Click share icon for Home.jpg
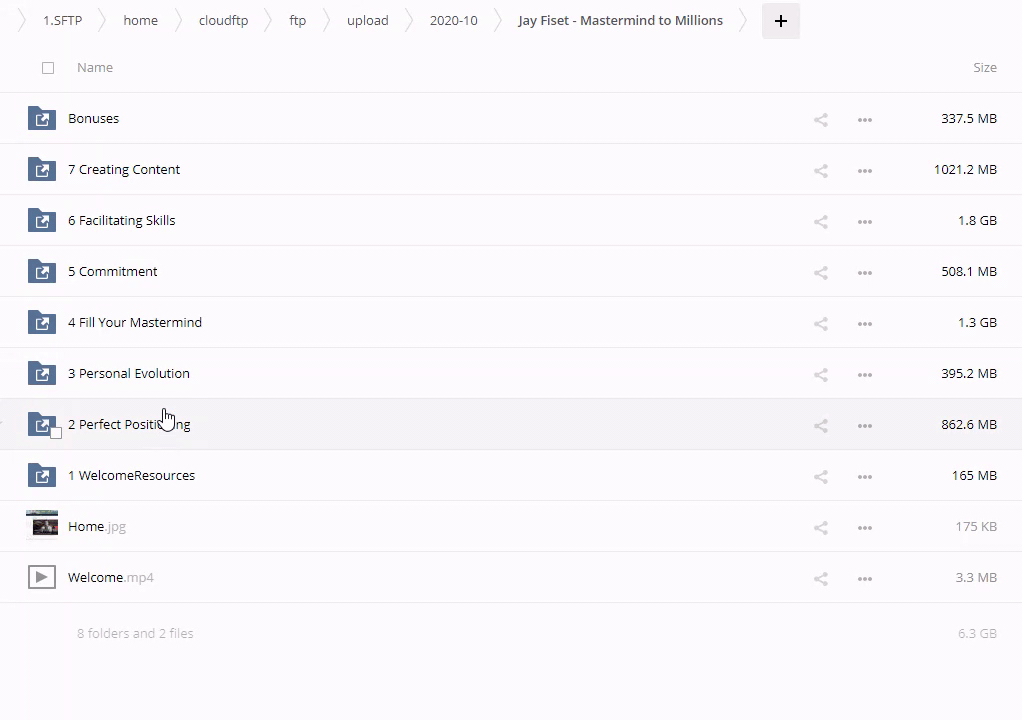Image resolution: width=1022 pixels, height=720 pixels. point(820,528)
